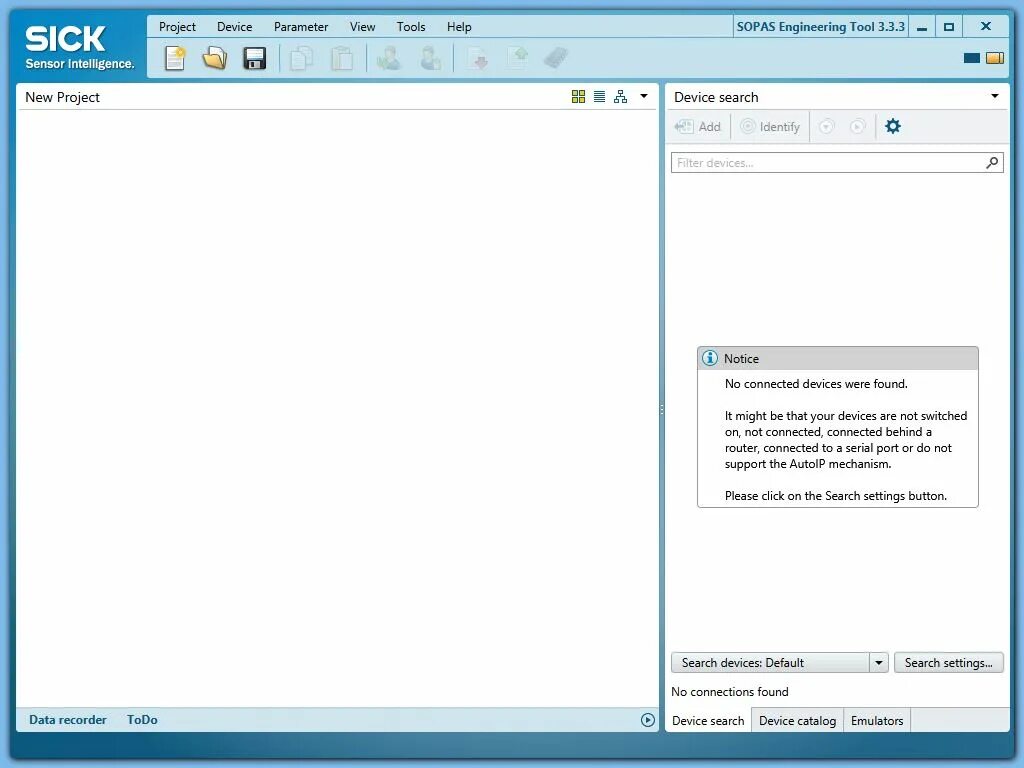Click the 'New Project' title text
Screen dimensions: 1024x768
pyautogui.click(x=62, y=97)
